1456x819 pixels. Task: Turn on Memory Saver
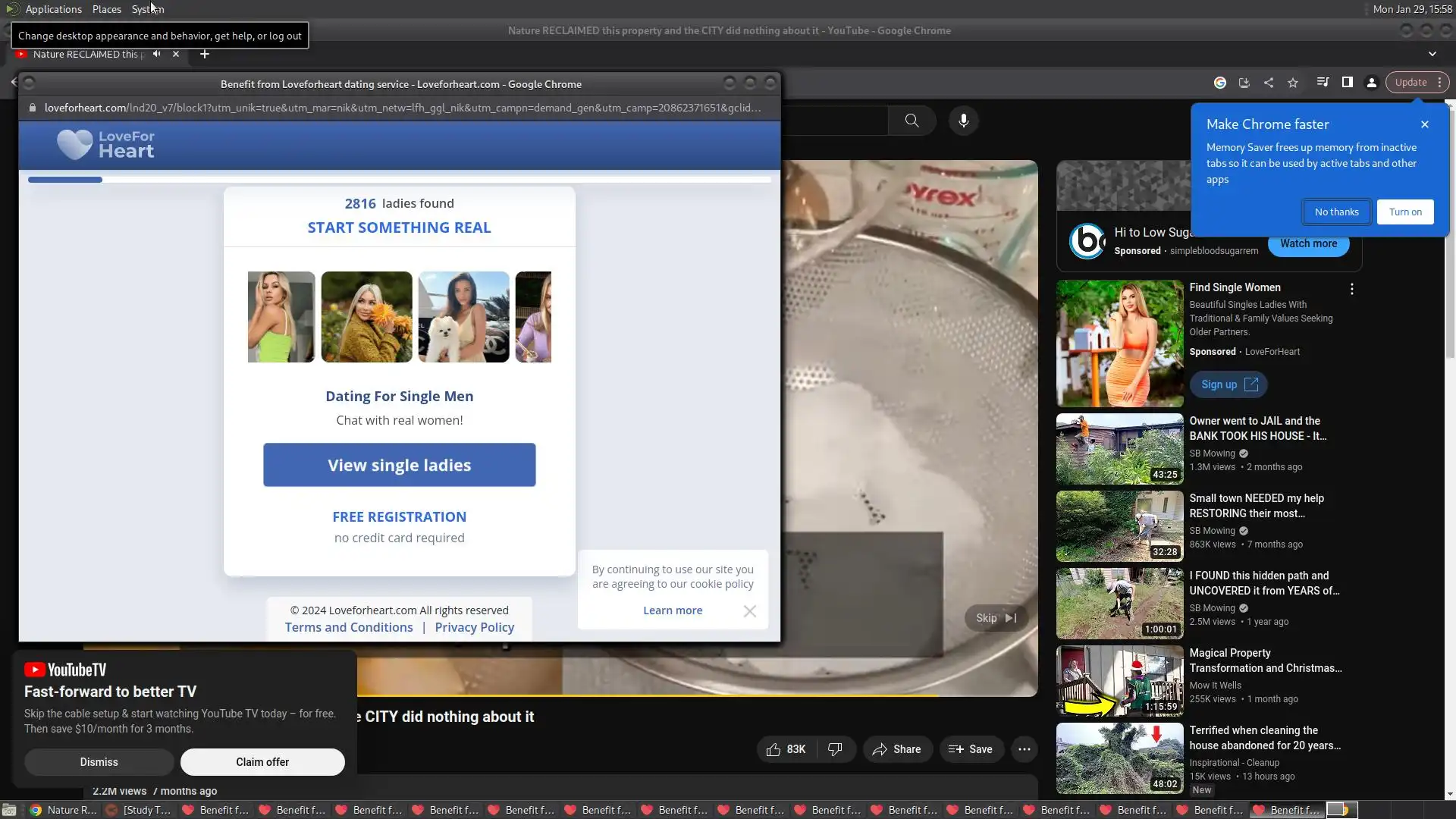point(1405,212)
